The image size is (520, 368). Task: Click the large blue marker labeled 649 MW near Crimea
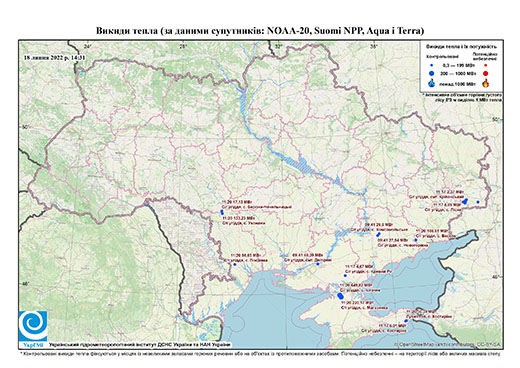pyautogui.click(x=341, y=296)
